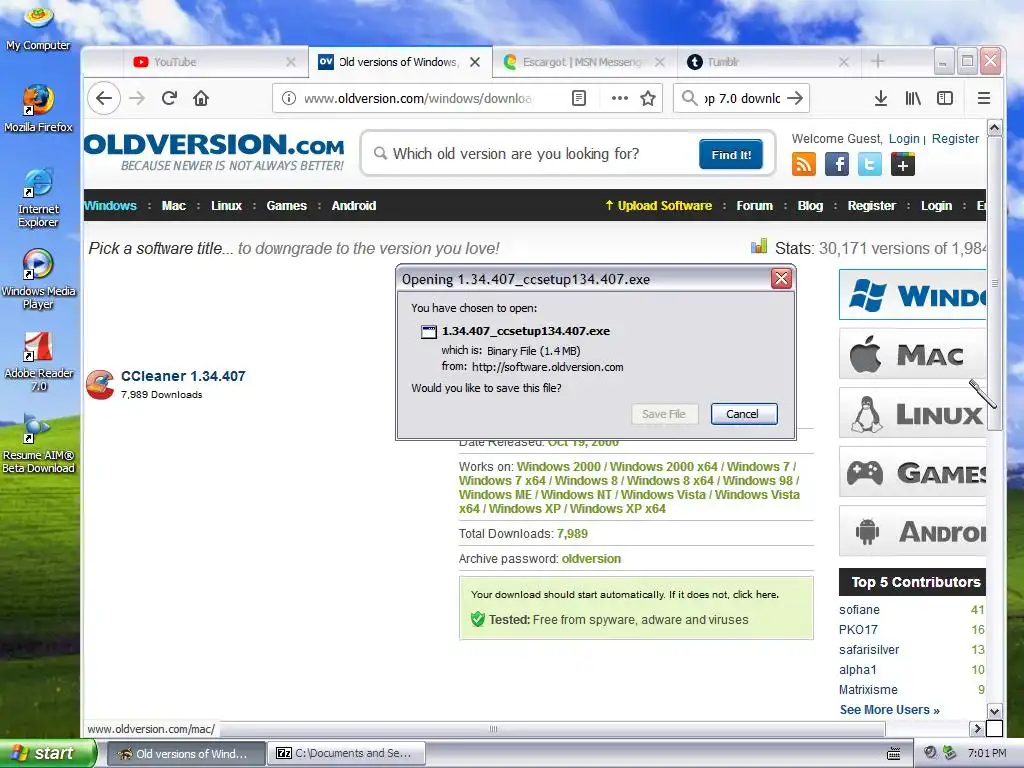Open Old versions of Wind... taskbar item
1024x768 pixels.
pyautogui.click(x=186, y=753)
